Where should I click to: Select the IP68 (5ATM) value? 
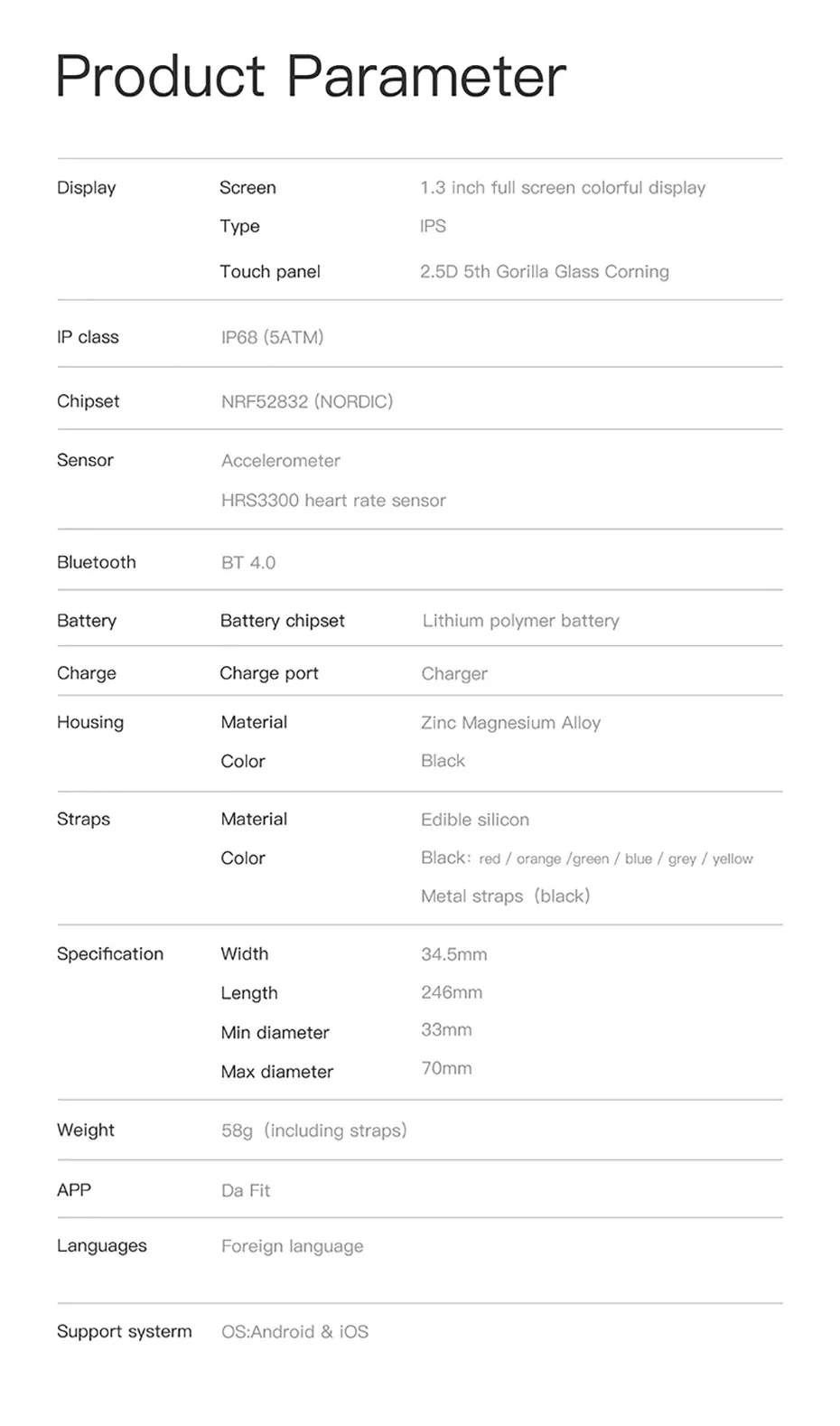[272, 337]
